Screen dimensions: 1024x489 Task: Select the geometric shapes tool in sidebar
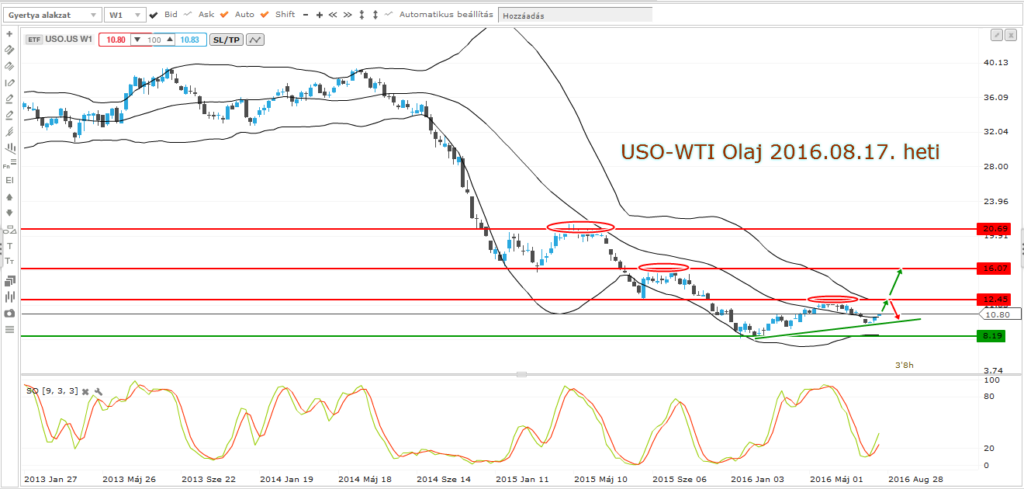coord(10,230)
